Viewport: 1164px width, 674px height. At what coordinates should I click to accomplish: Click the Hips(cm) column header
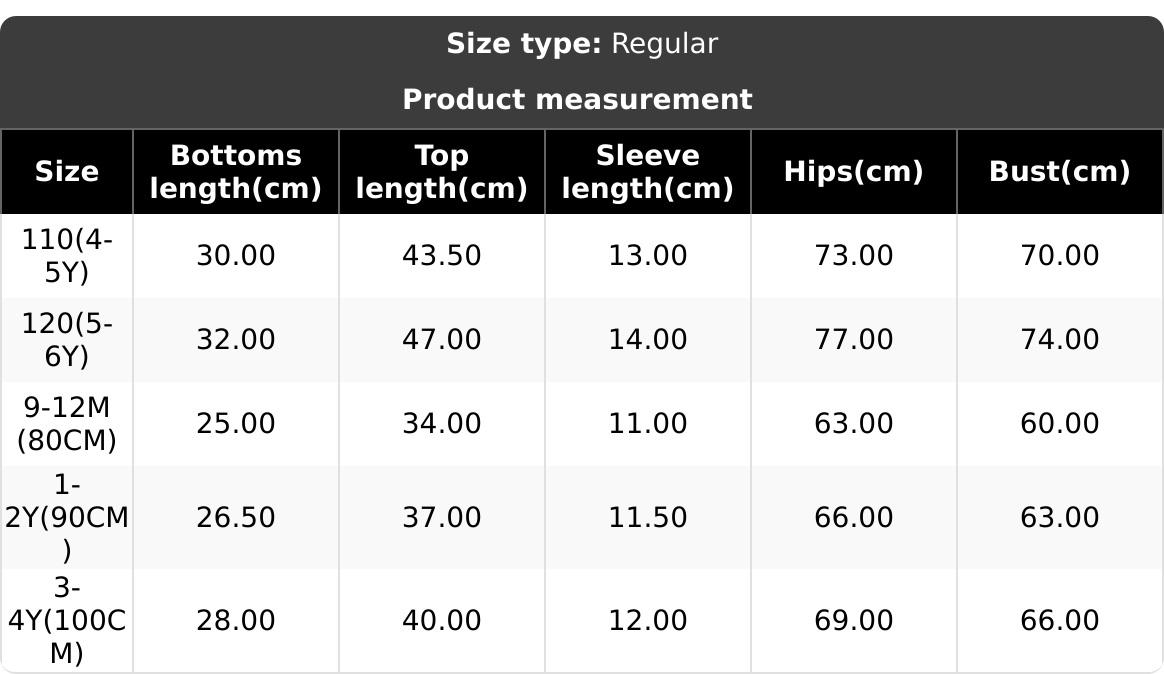pyautogui.click(x=853, y=171)
